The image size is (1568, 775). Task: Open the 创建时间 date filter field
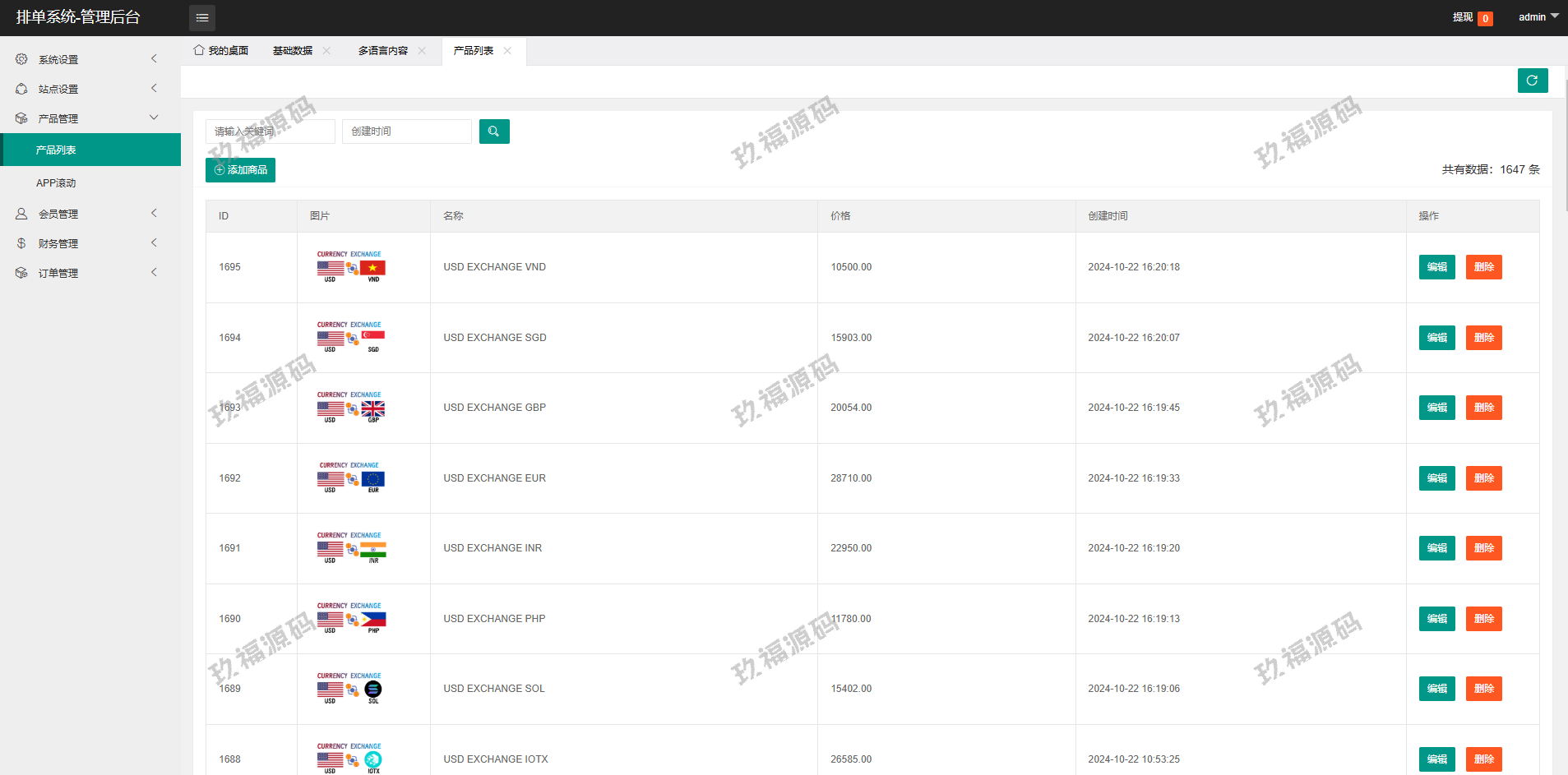(406, 131)
